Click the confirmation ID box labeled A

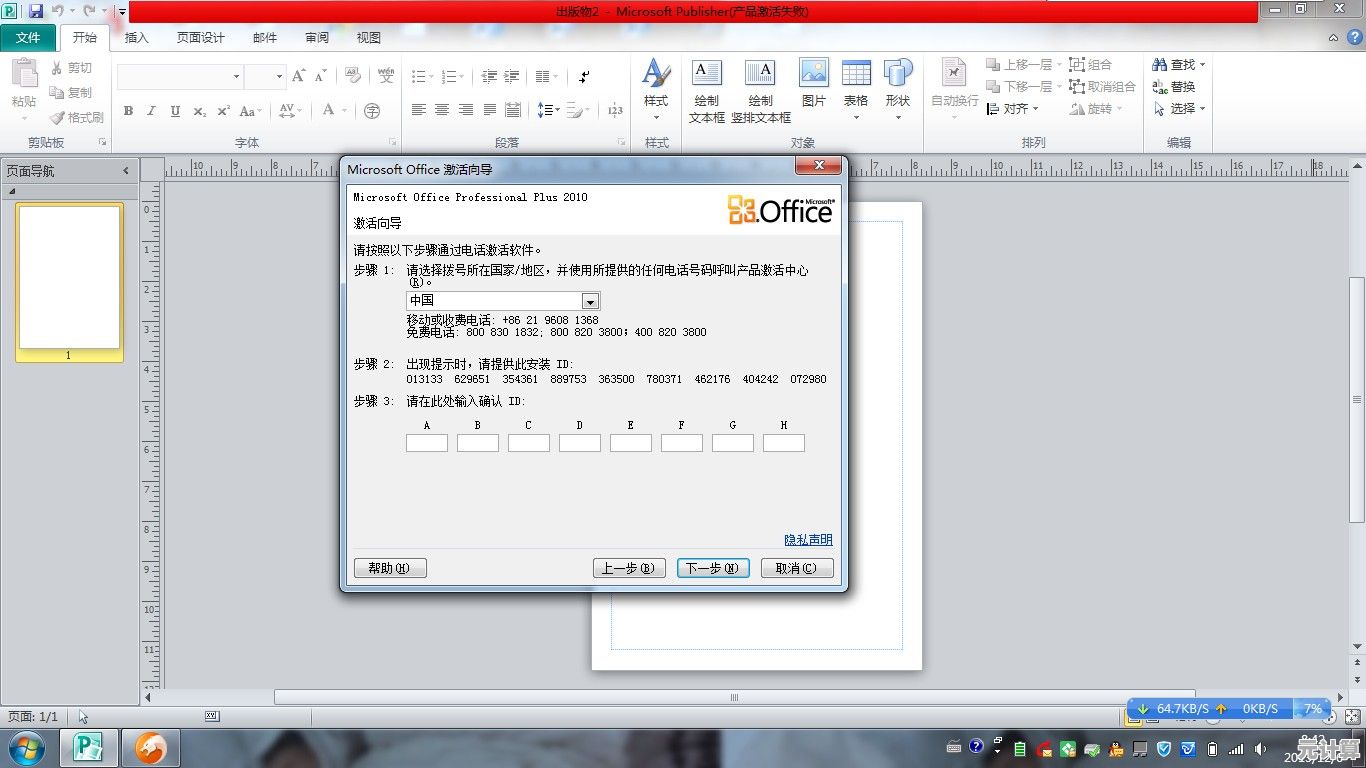(426, 442)
